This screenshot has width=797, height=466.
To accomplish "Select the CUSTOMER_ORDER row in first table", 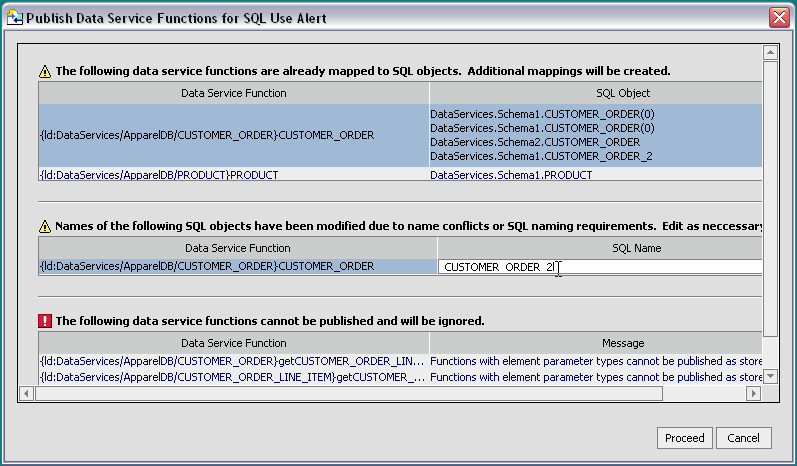I will pos(400,135).
